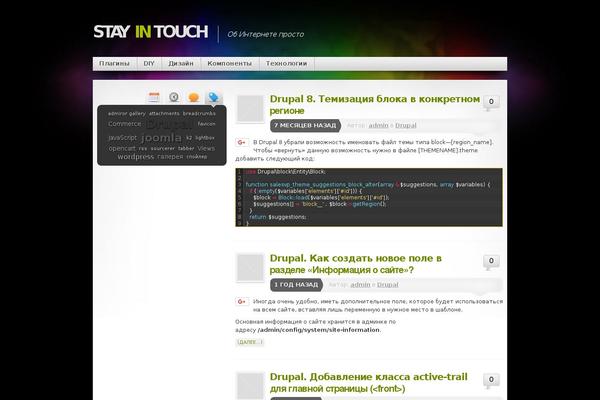Click admin author link of 1 год назад post
The height and width of the screenshot is (400, 600).
(360, 285)
